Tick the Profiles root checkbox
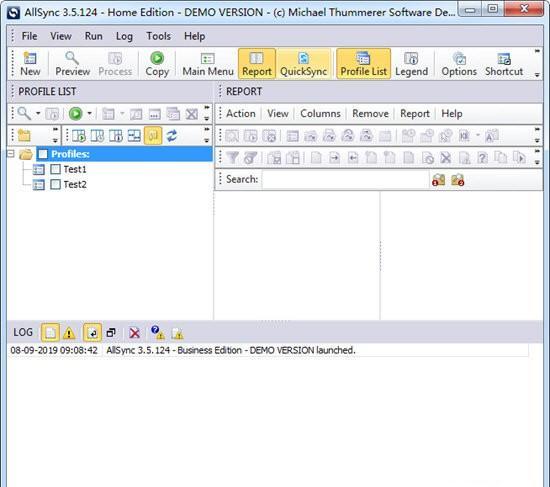 click(43, 154)
